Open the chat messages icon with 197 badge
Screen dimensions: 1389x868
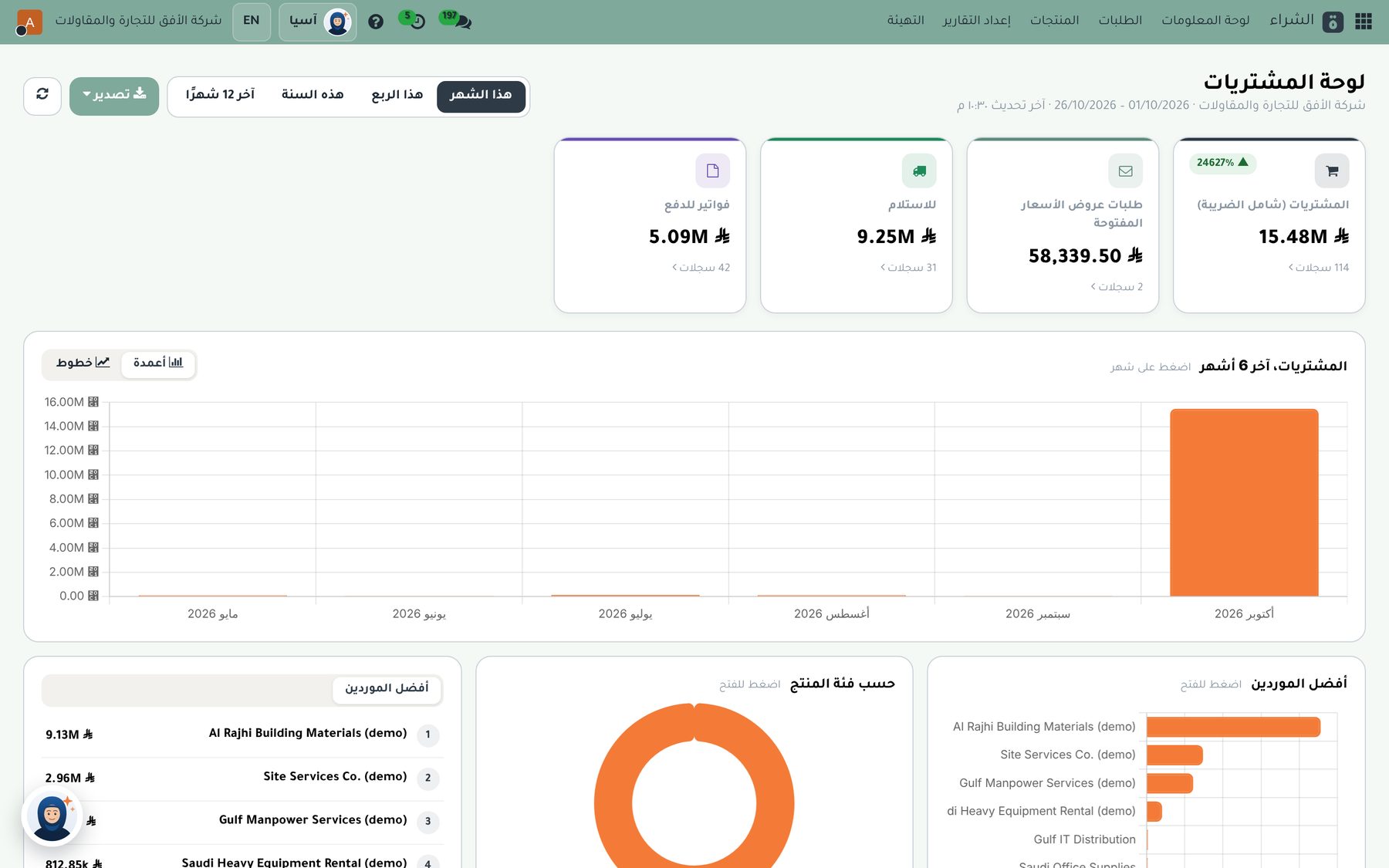tap(458, 20)
